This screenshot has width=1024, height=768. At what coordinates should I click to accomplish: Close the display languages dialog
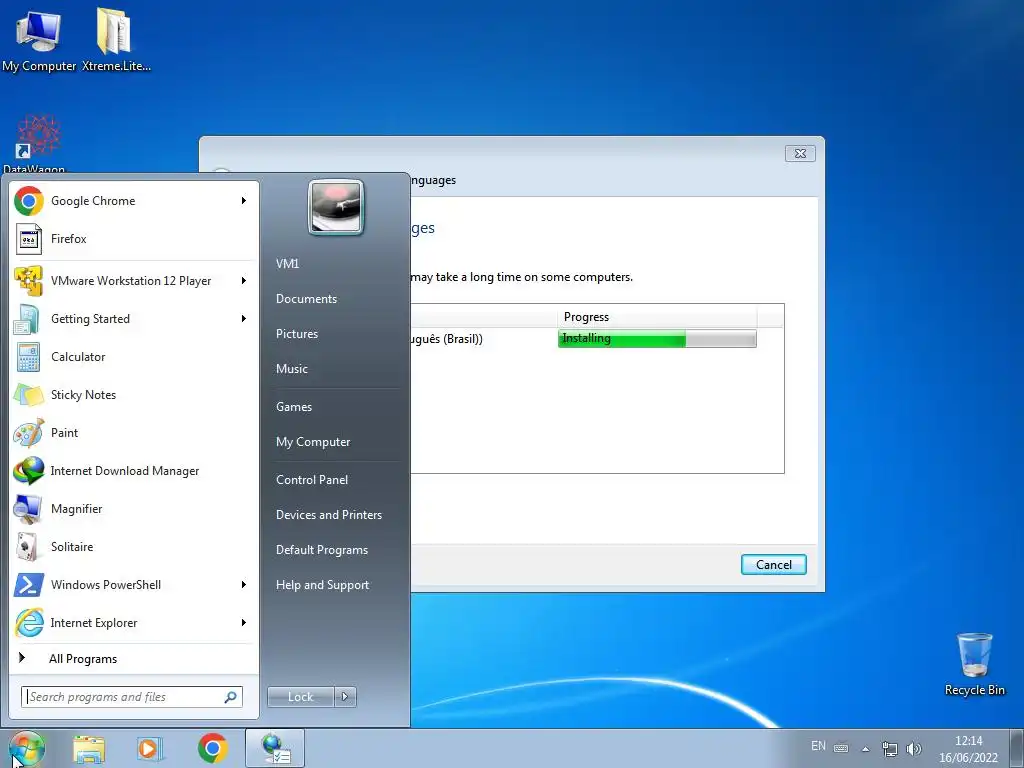(800, 153)
